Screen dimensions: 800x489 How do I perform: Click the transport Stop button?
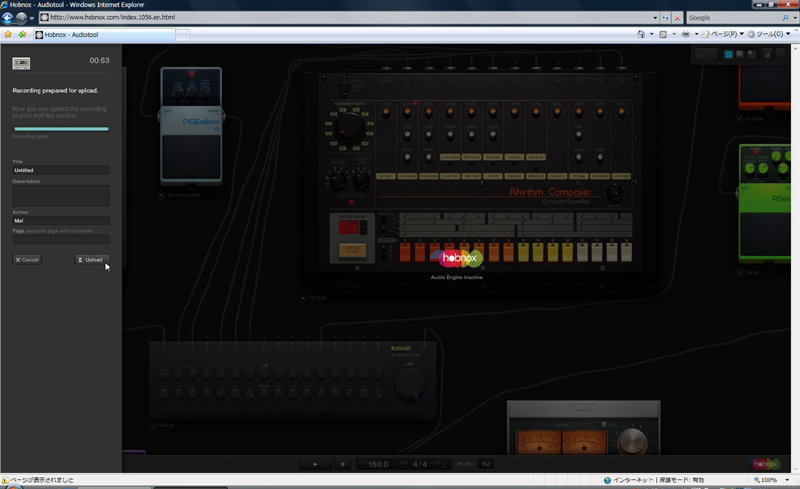[x=342, y=464]
